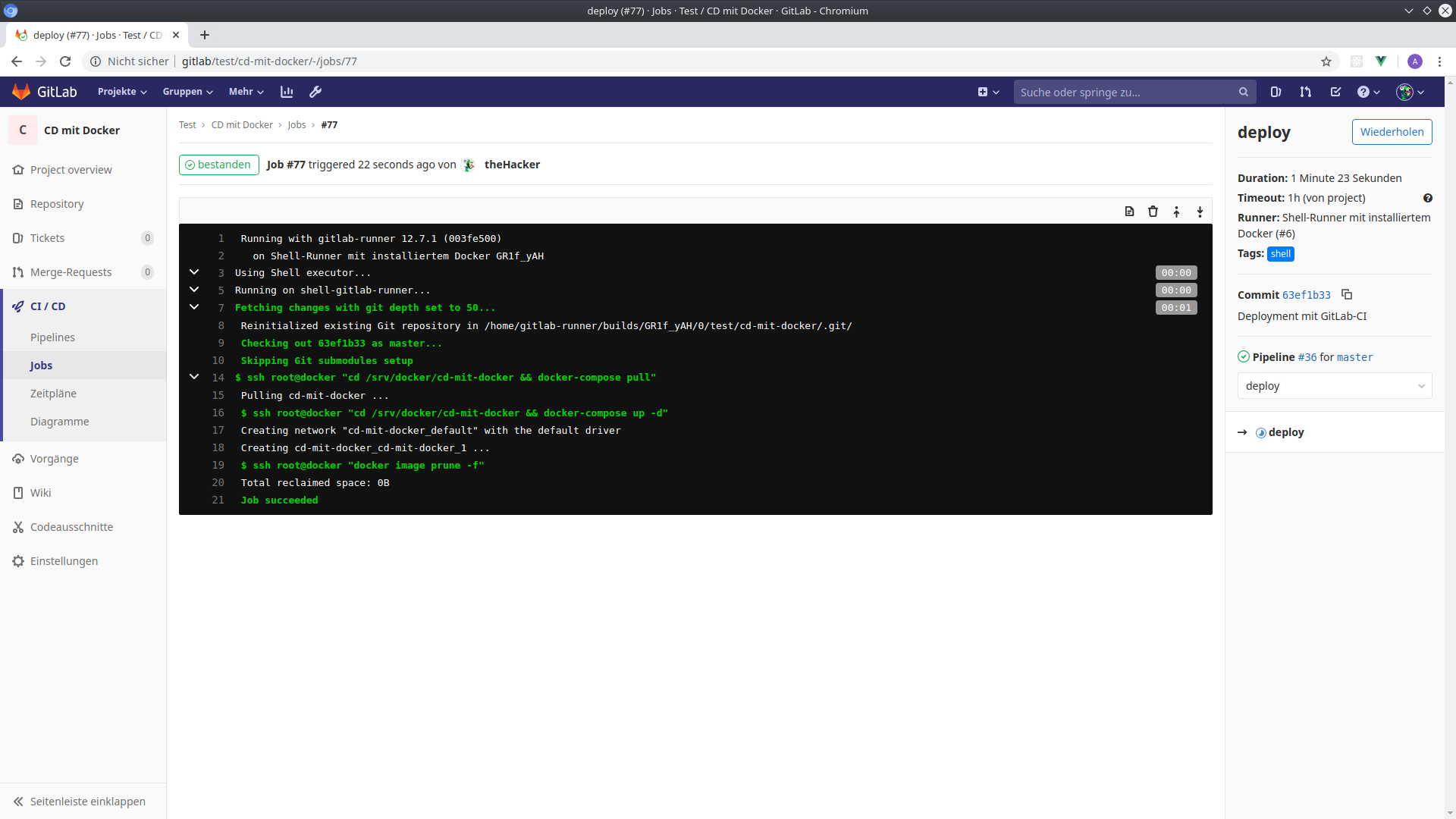Open the deploy stage dropdown
The image size is (1456, 819).
(x=1334, y=386)
